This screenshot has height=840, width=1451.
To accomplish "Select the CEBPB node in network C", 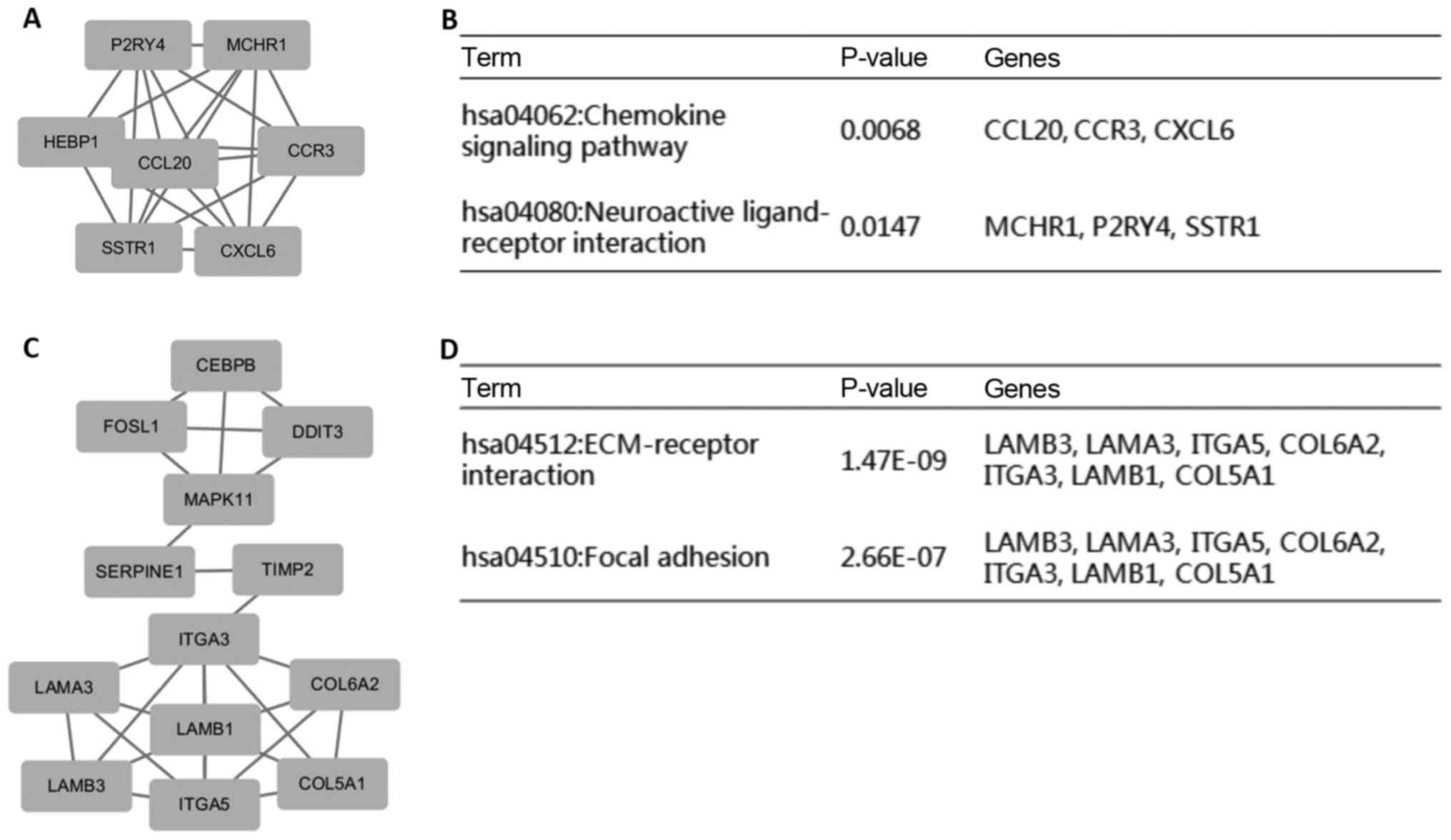I will coord(226,365).
